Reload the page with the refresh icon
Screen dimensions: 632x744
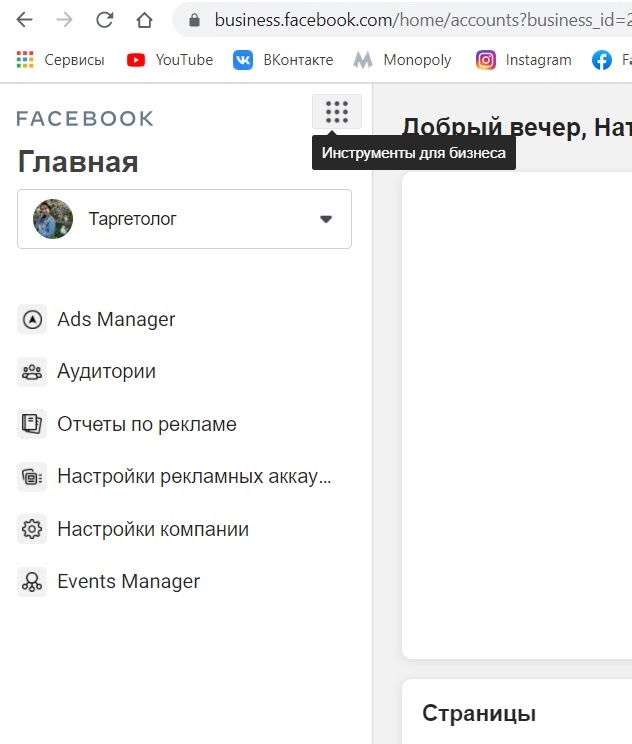pyautogui.click(x=104, y=20)
